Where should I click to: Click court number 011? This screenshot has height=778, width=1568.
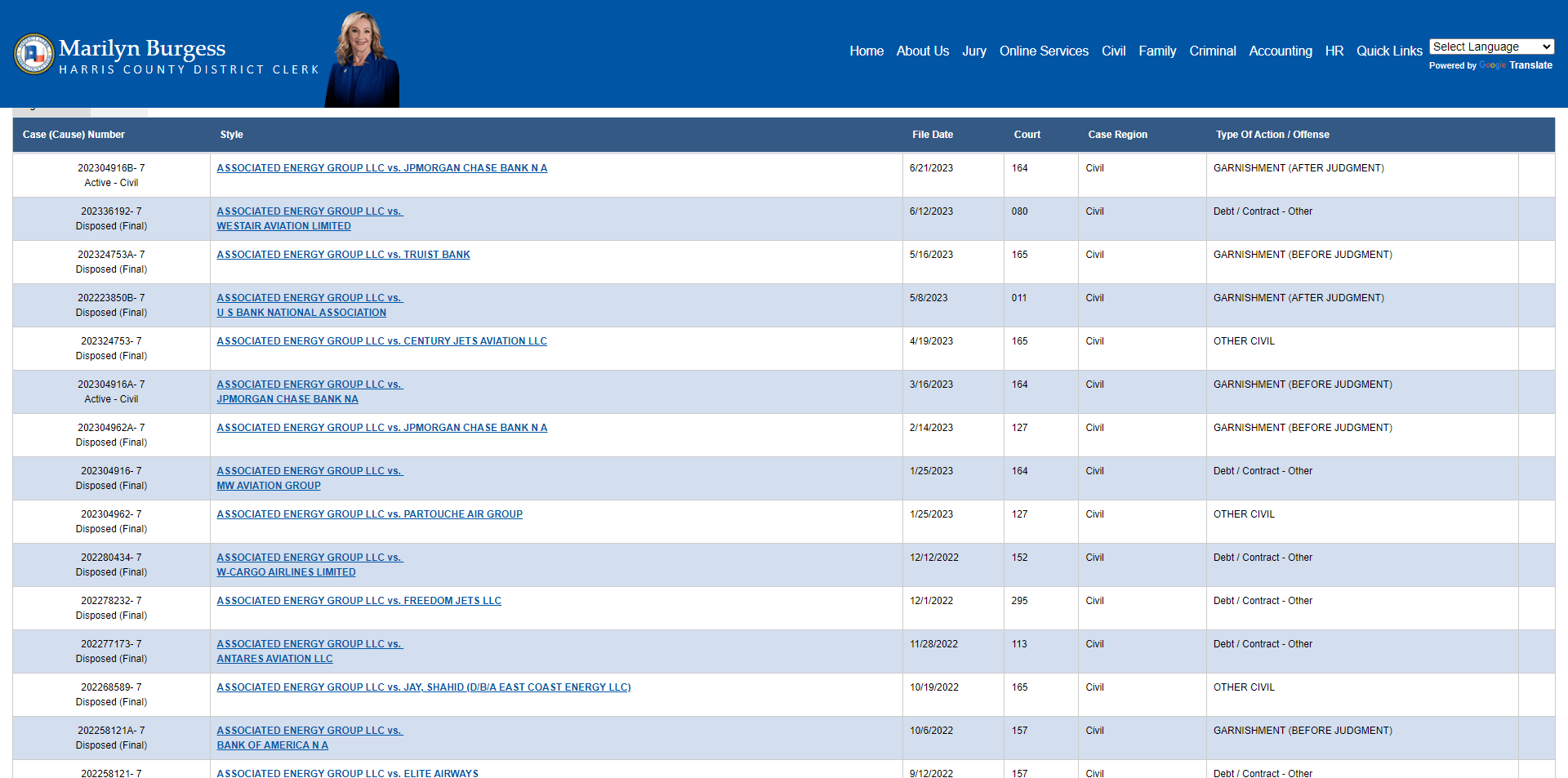pyautogui.click(x=1019, y=298)
